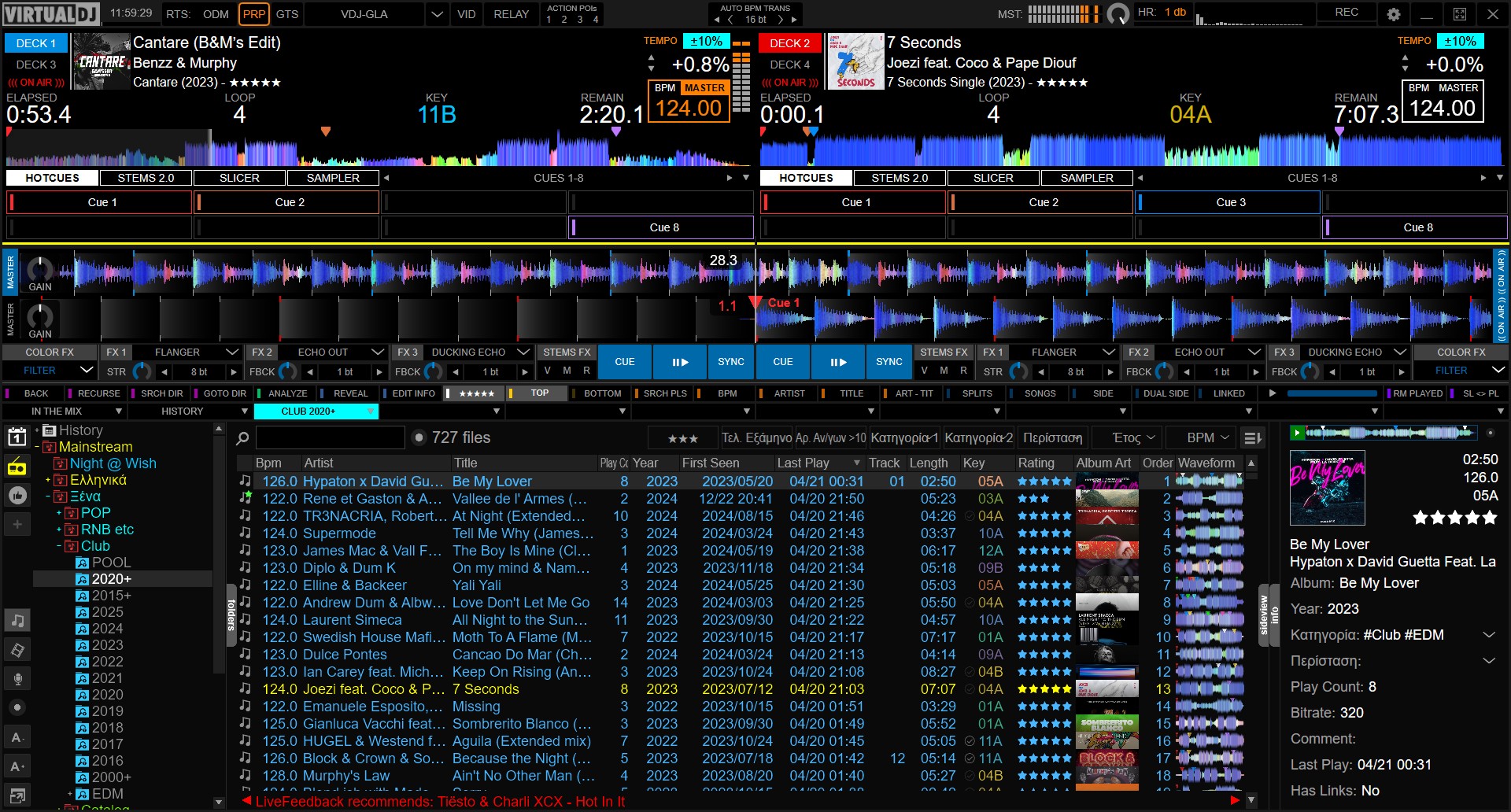Click the record dot sidebar icon

coord(17,707)
